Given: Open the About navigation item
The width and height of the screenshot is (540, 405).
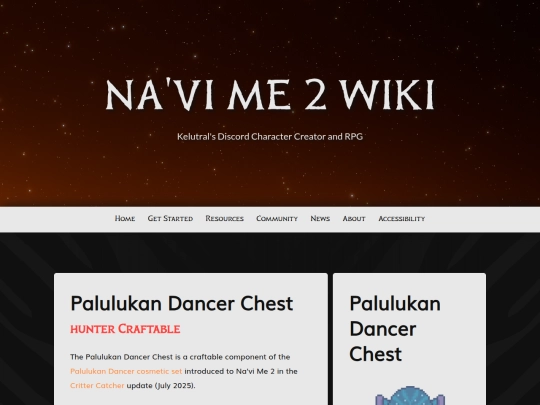Looking at the screenshot, I should point(354,218).
